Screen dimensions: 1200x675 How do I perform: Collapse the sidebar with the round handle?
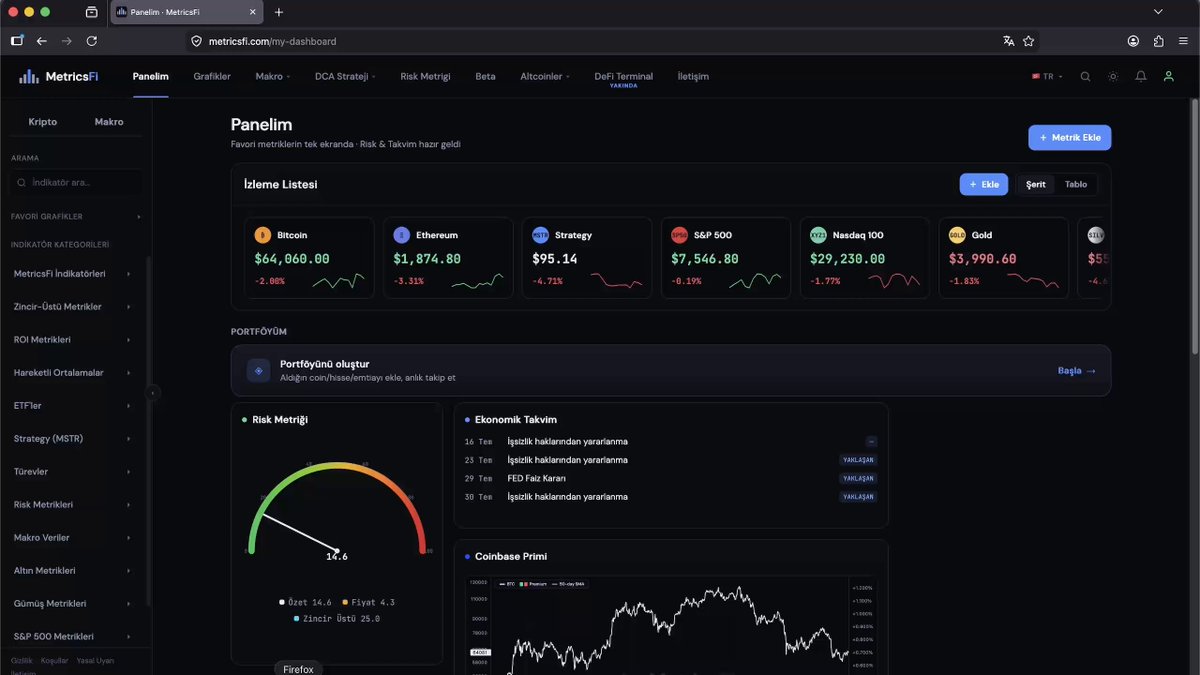(x=153, y=393)
